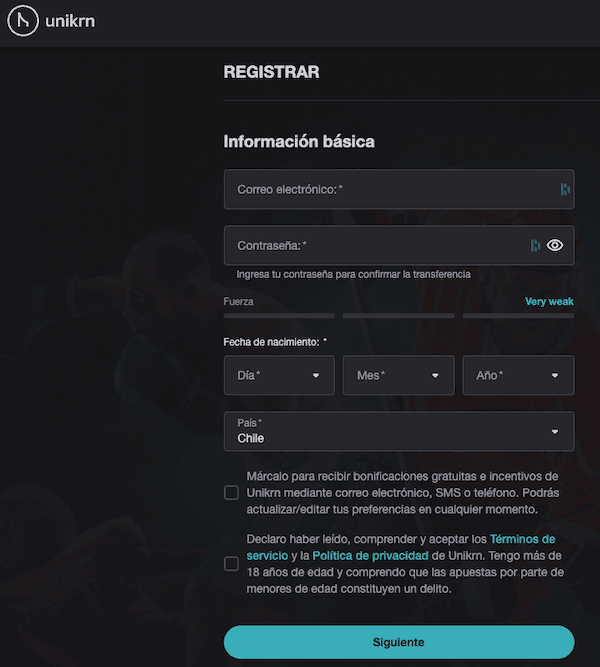
Task: Focus the Correo electrónico input field
Action: click(x=399, y=189)
